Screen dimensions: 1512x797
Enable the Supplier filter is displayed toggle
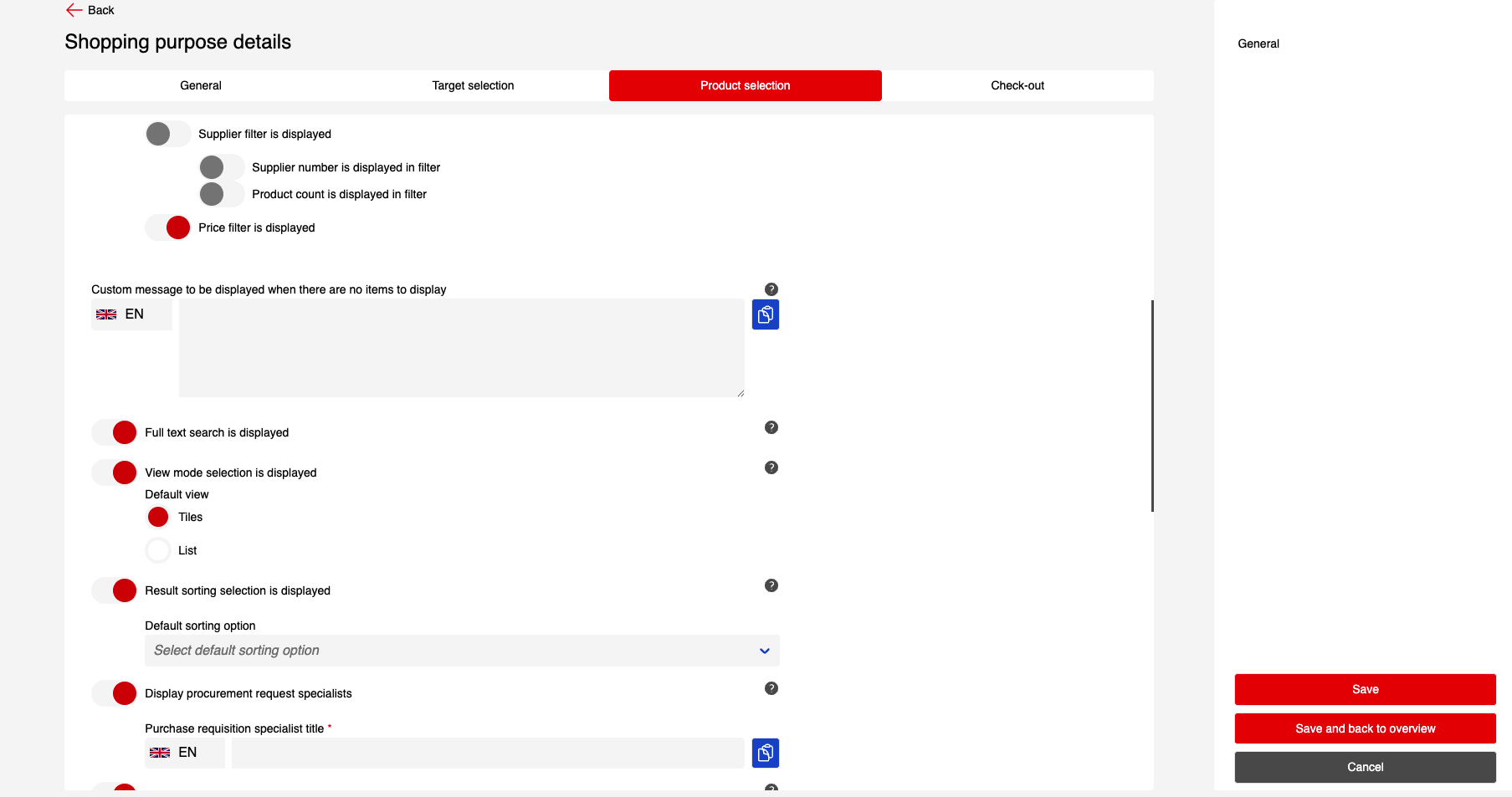(x=167, y=134)
